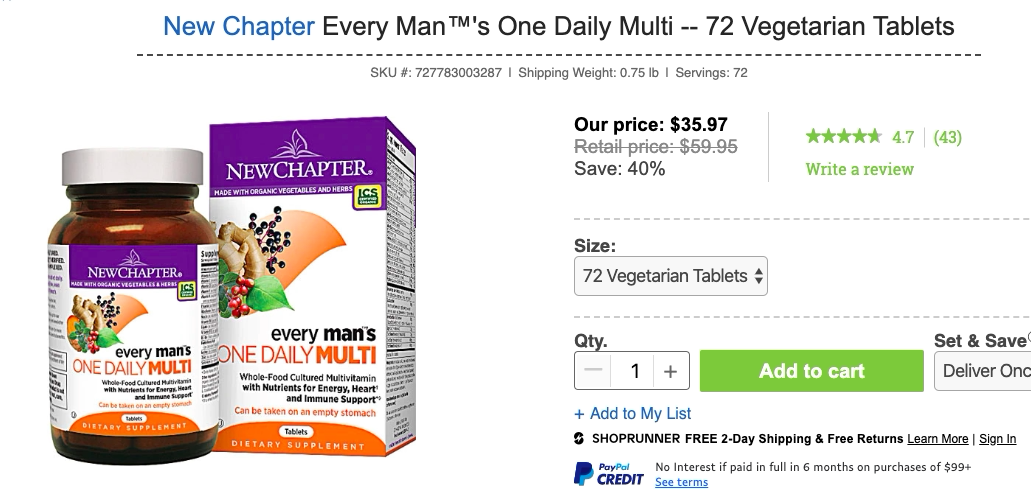Click the ShopRunner logo icon

pos(579,439)
